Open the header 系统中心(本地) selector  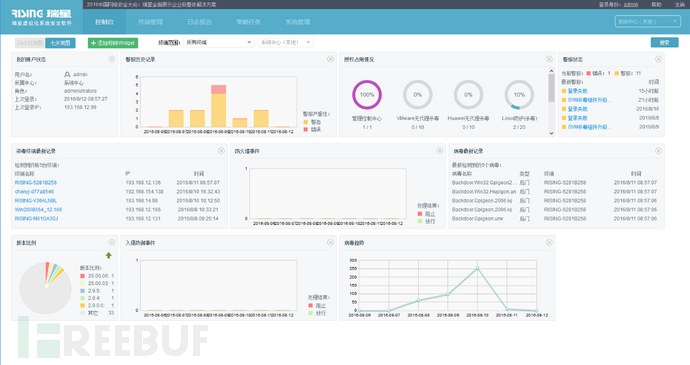(x=647, y=21)
